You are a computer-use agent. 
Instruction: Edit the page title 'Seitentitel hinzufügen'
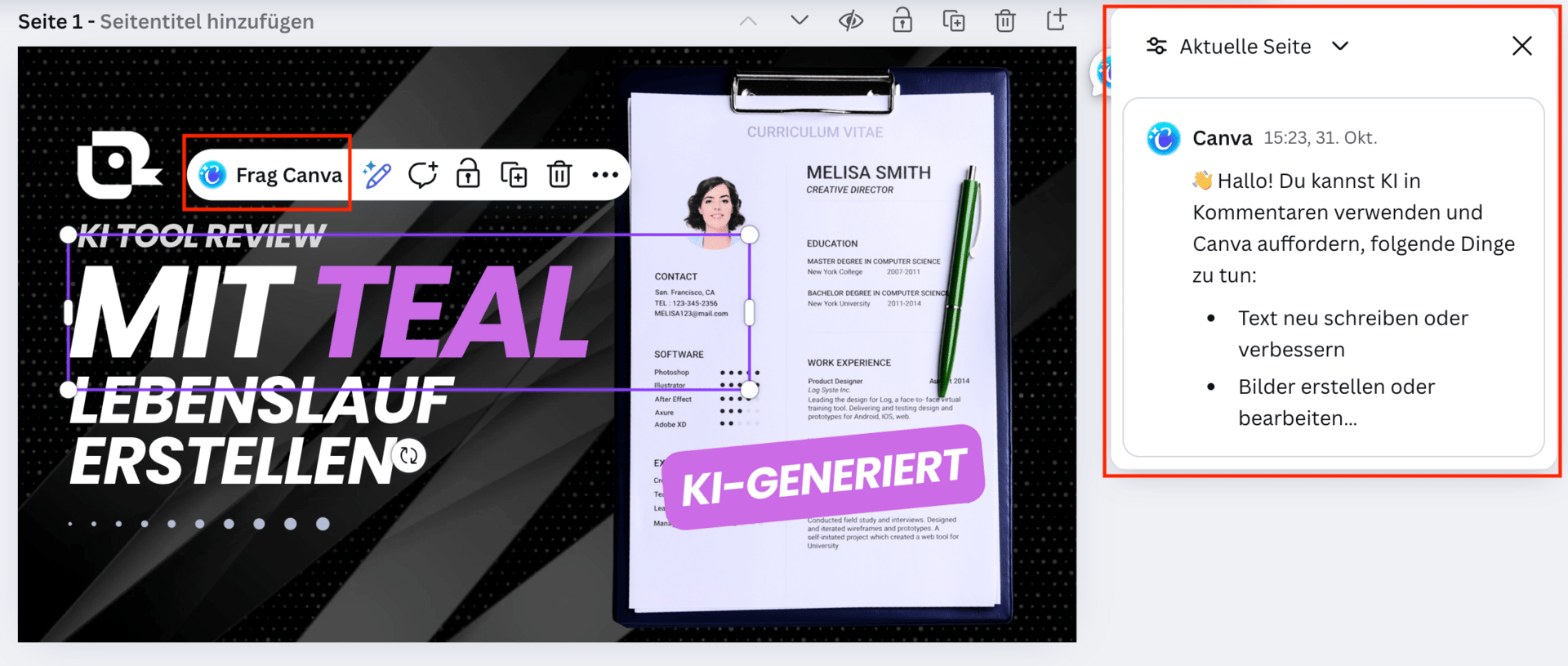207,21
